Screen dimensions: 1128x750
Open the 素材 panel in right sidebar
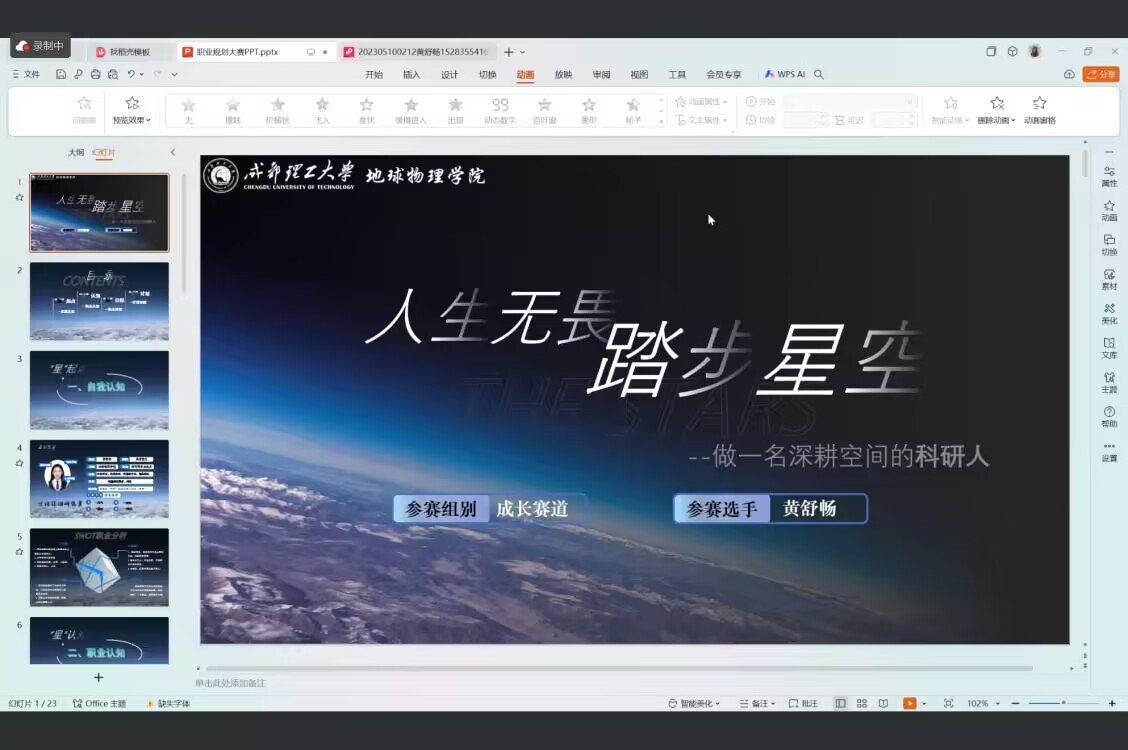(1109, 279)
